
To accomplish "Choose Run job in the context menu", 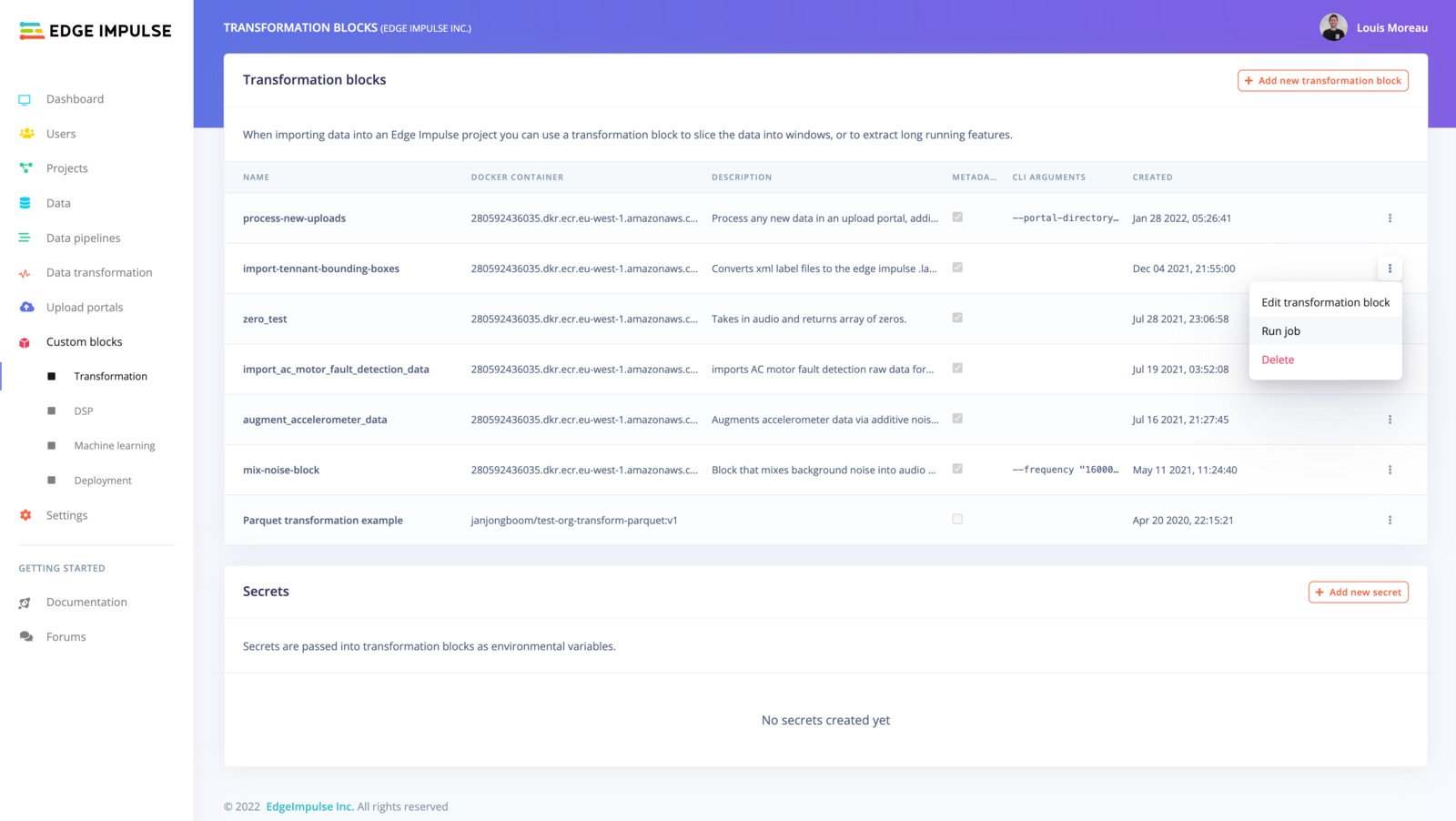I will pos(1325,331).
